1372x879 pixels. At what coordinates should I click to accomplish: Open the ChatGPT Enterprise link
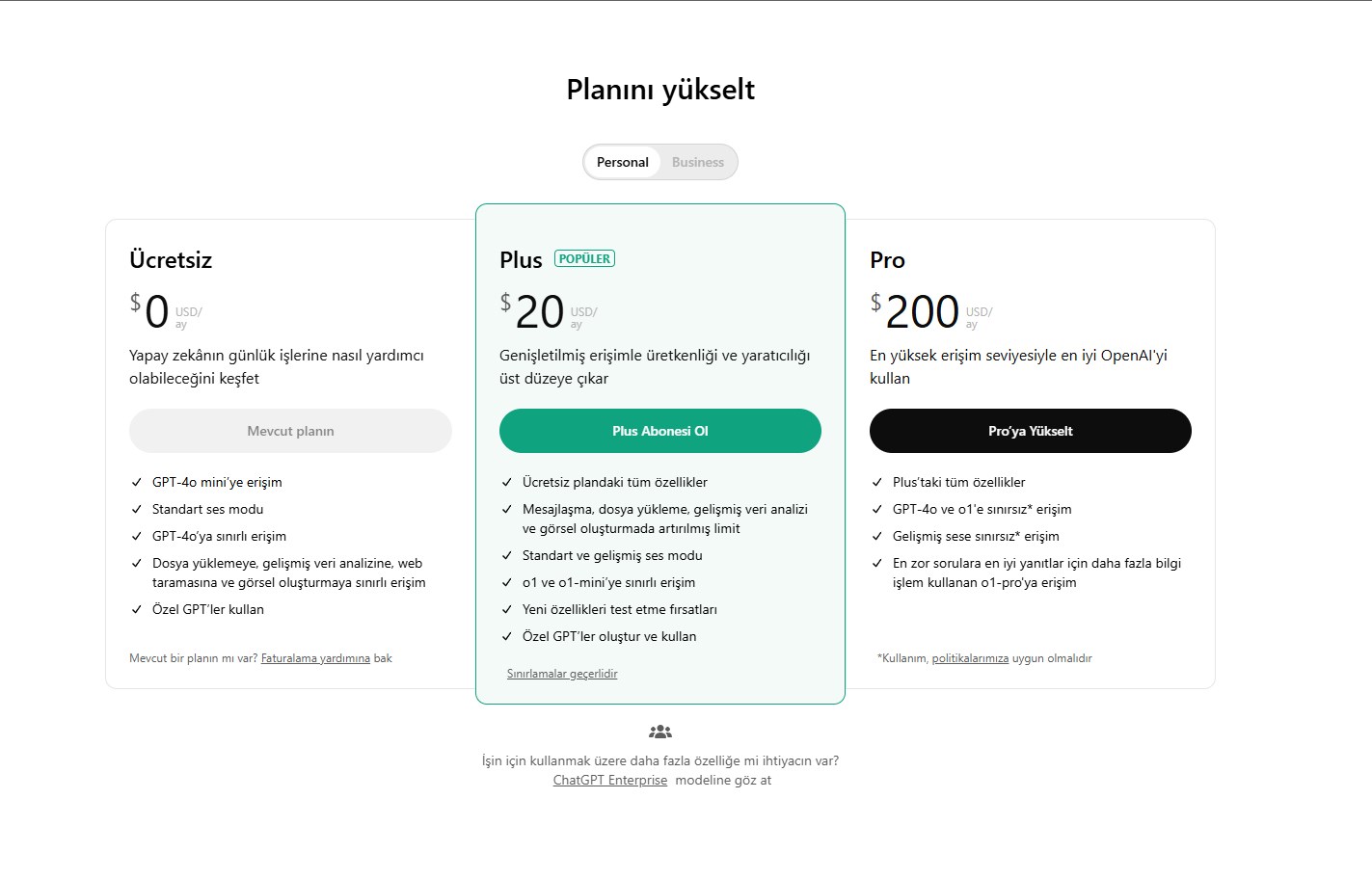(x=609, y=780)
